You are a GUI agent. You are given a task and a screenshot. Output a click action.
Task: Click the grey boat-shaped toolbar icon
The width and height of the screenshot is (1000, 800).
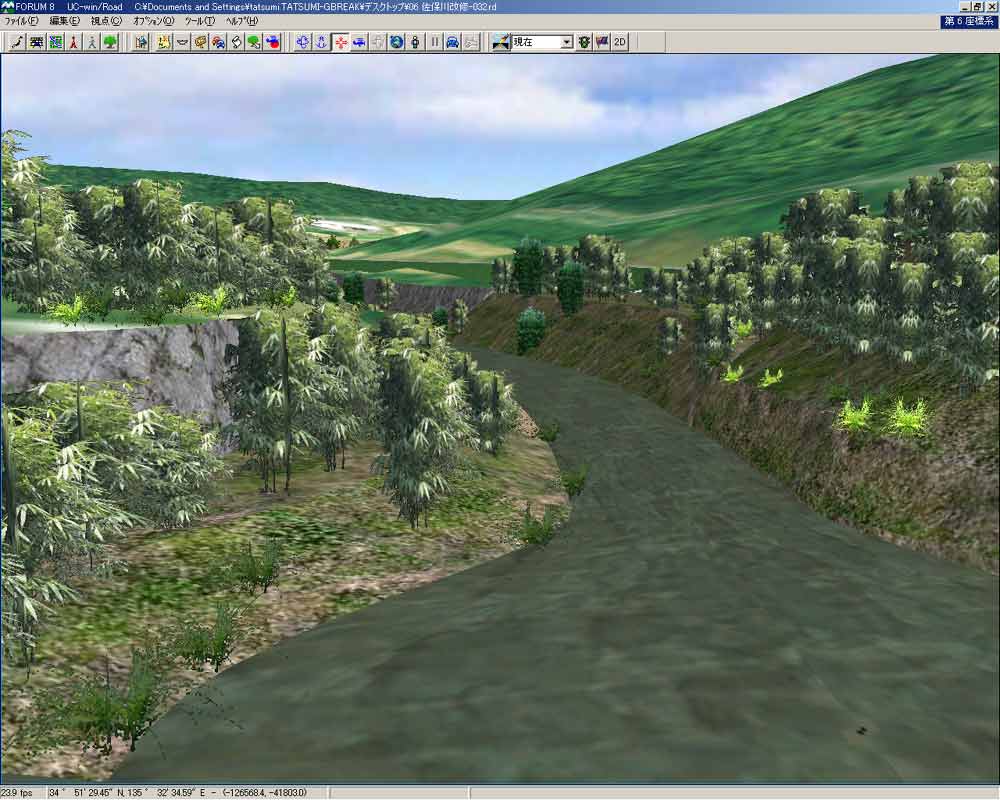click(182, 42)
